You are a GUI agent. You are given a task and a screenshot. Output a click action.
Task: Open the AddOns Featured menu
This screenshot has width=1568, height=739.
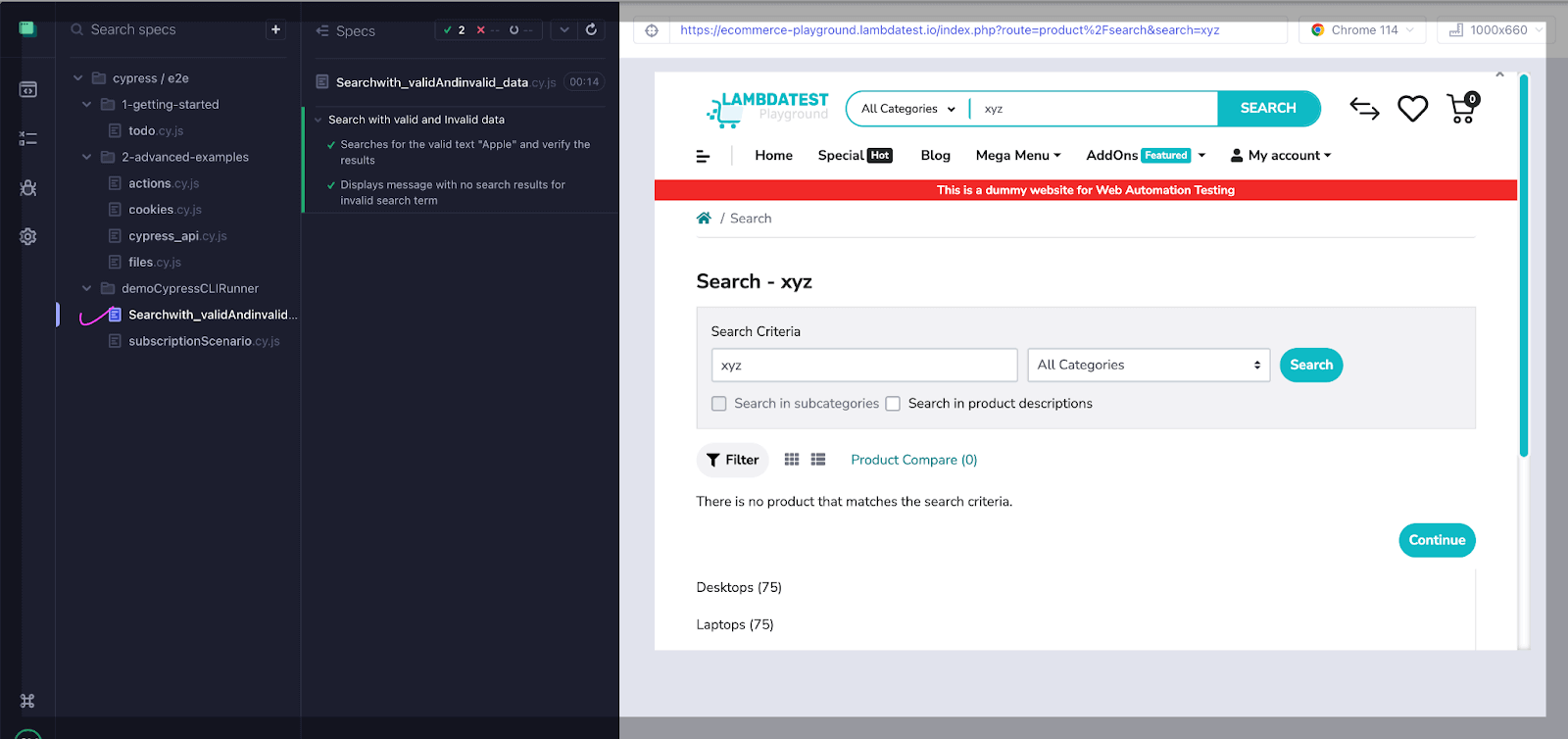1146,155
